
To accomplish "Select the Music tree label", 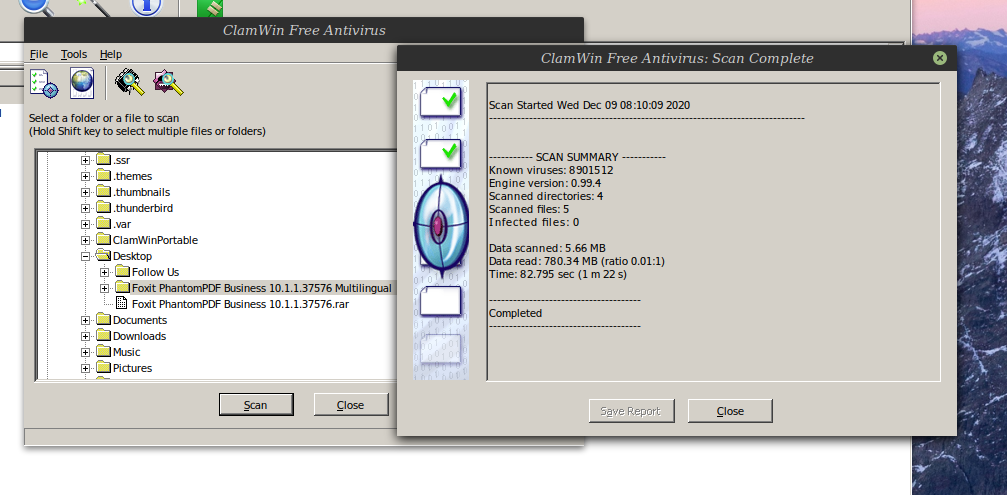I will 127,352.
